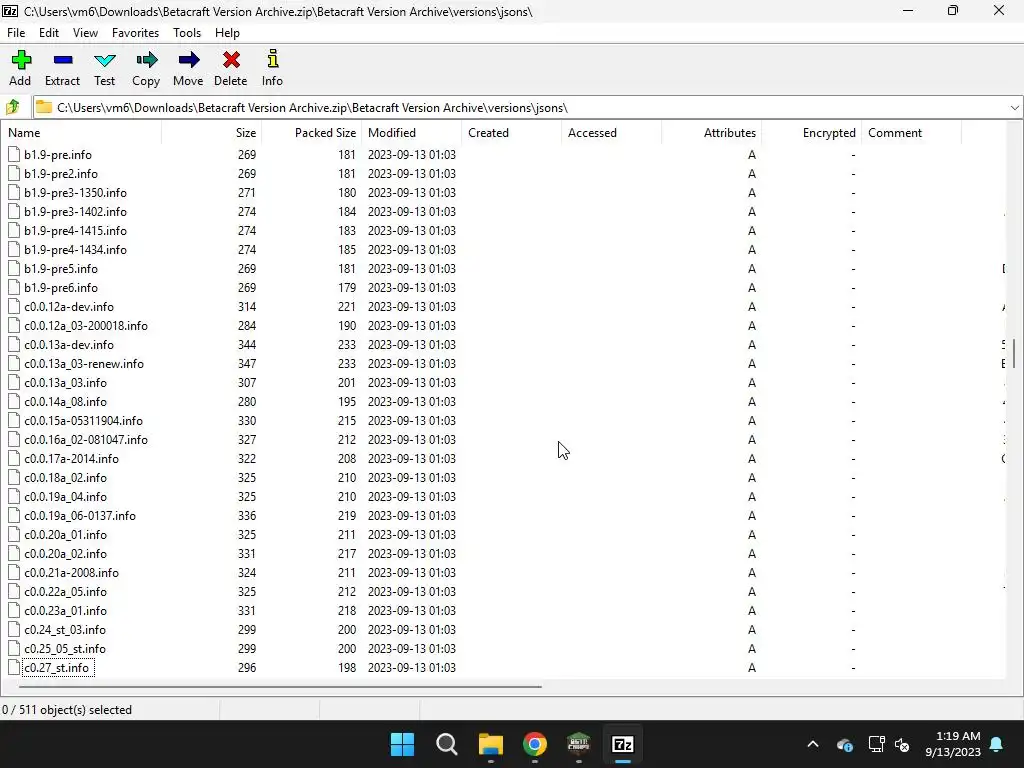Click the vertical scrollbar thumb
This screenshot has width=1024, height=768.
click(1014, 353)
